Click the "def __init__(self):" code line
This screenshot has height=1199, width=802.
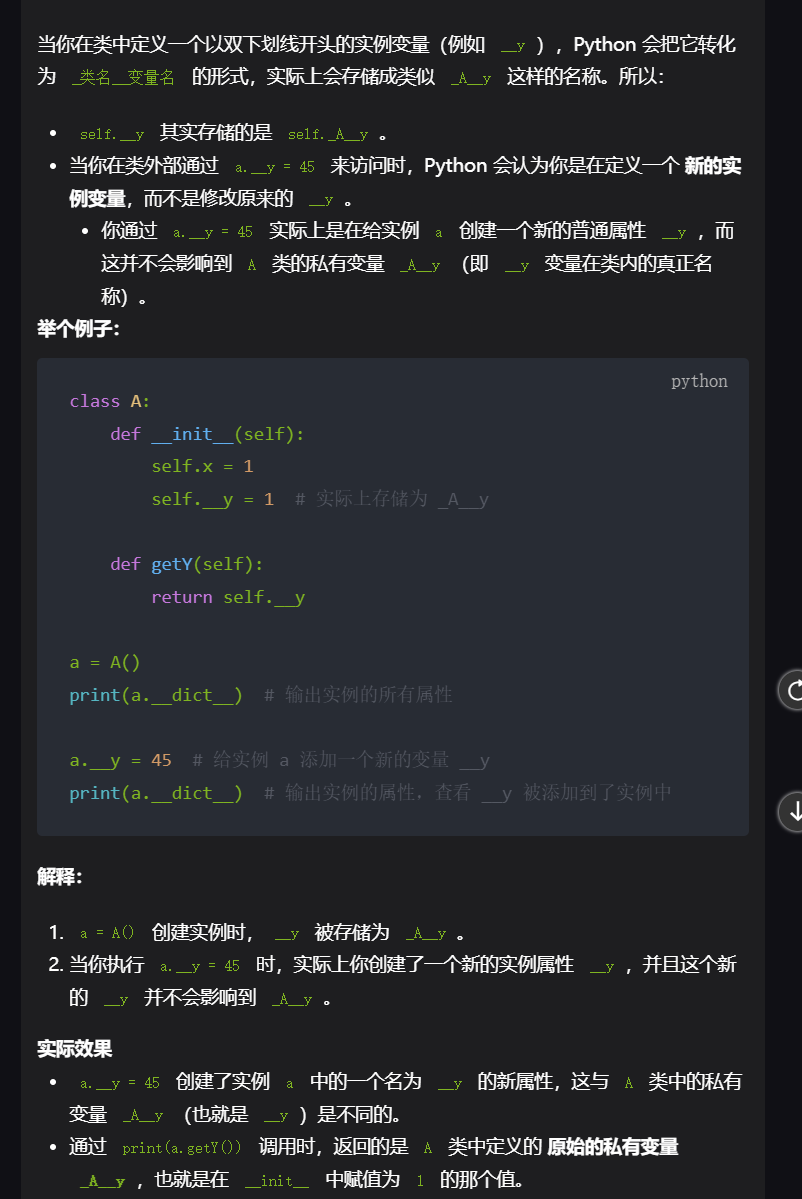click(x=207, y=434)
